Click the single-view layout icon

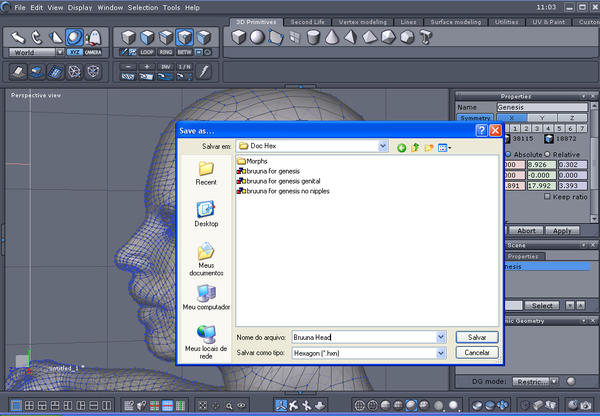pos(16,405)
